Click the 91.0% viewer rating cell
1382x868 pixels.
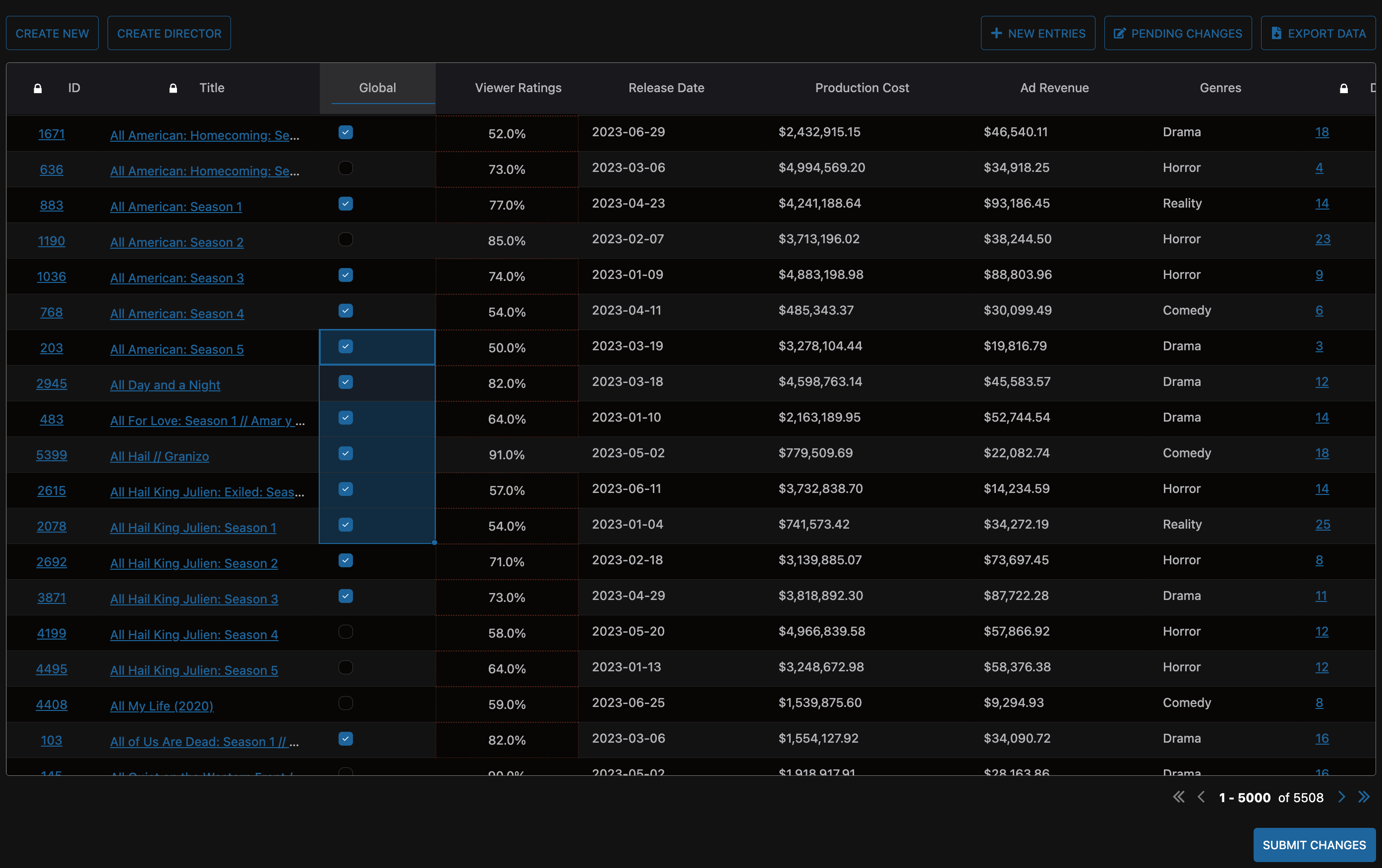click(506, 455)
